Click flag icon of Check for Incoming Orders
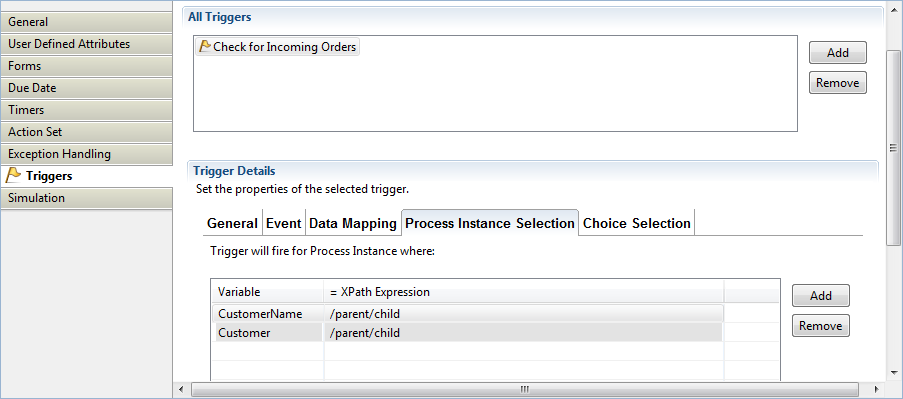The image size is (903, 399). (205, 47)
